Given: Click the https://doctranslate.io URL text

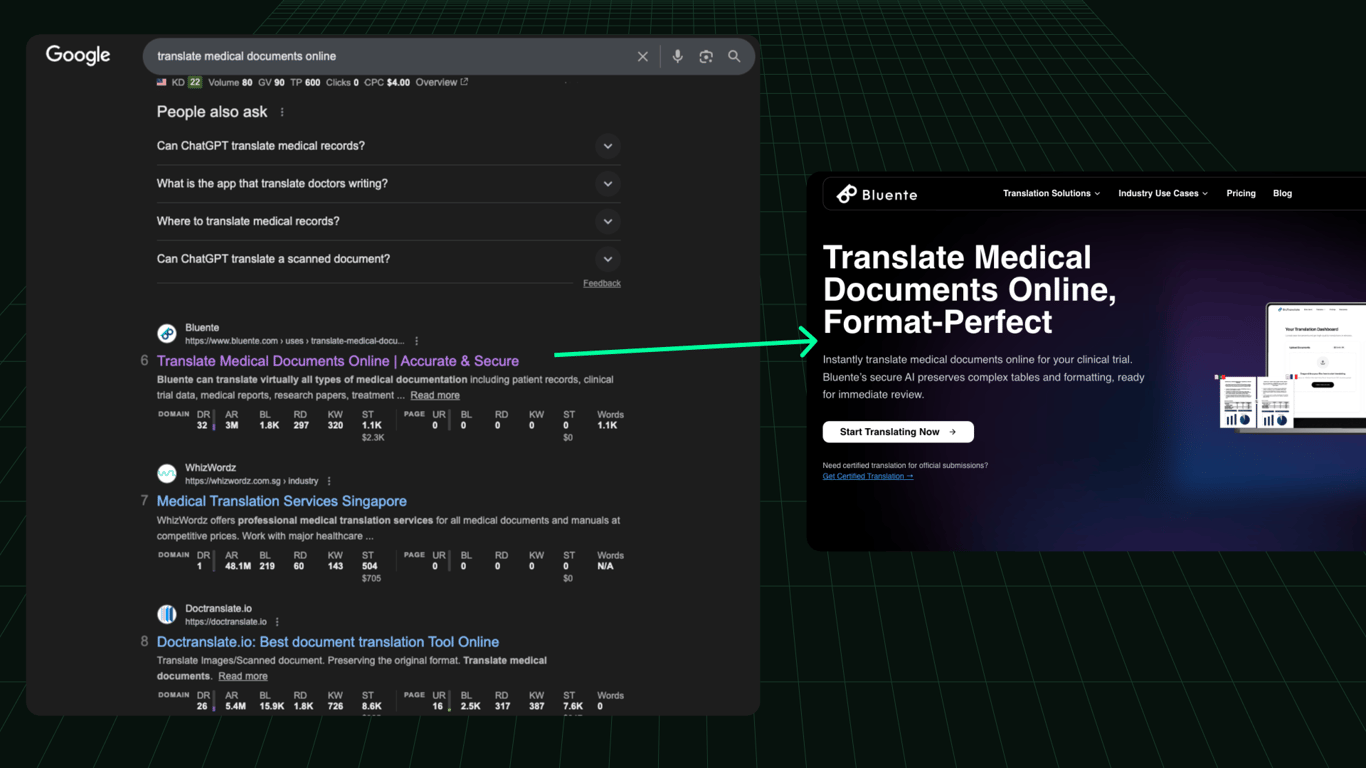Looking at the screenshot, I should coord(226,622).
